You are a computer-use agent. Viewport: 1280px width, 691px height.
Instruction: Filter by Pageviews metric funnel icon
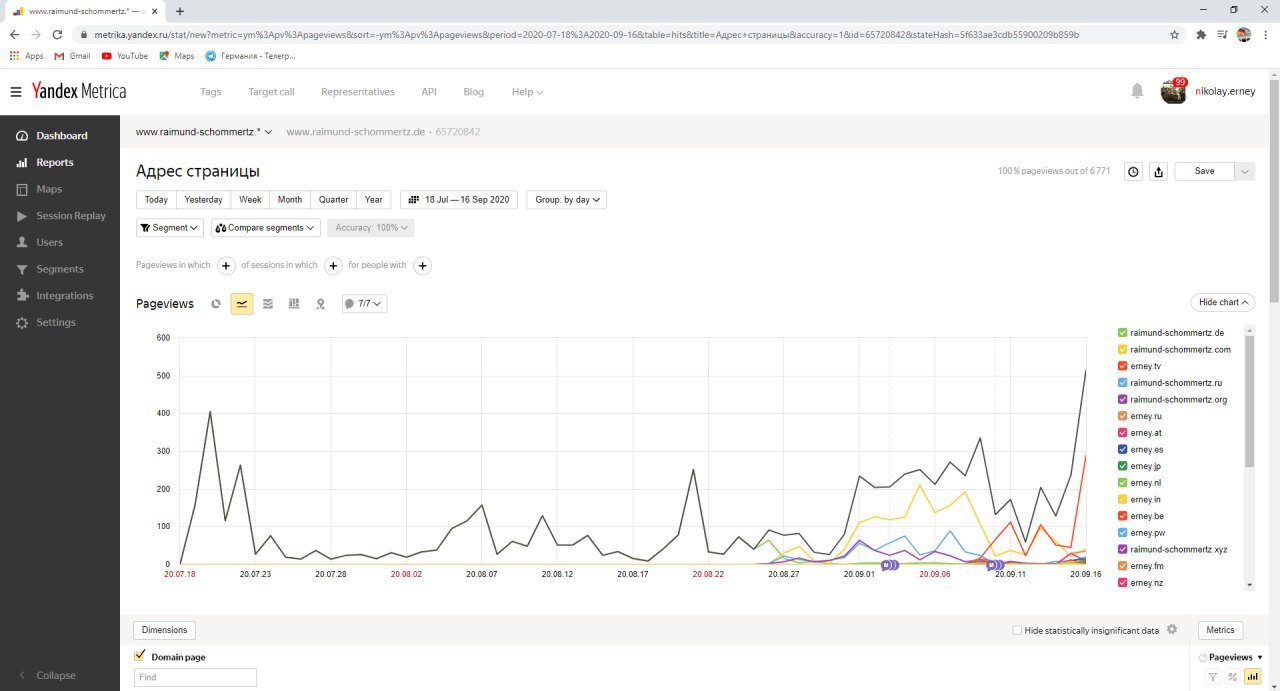[1213, 677]
